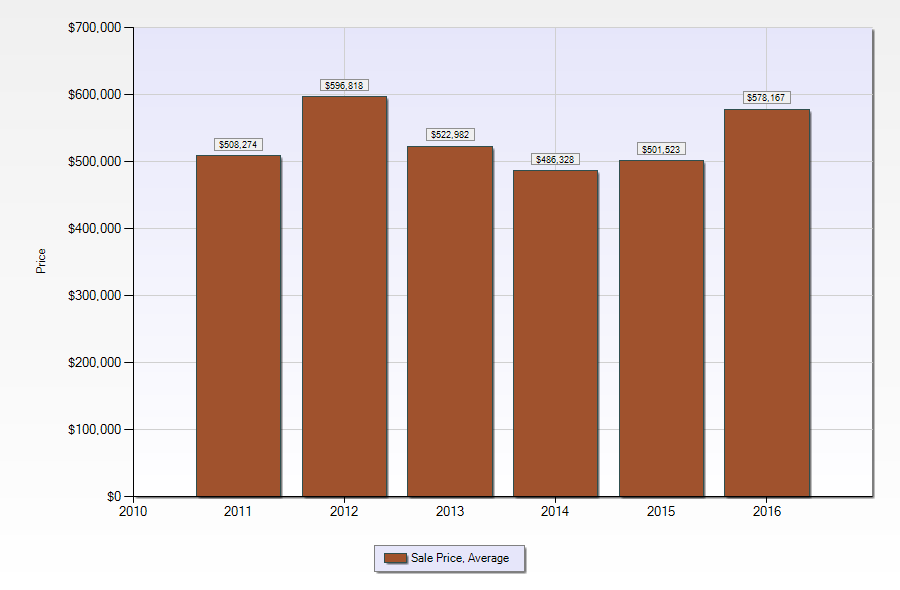Image resolution: width=900 pixels, height=590 pixels.
Task: Select the $501,523 value label
Action: click(x=661, y=150)
